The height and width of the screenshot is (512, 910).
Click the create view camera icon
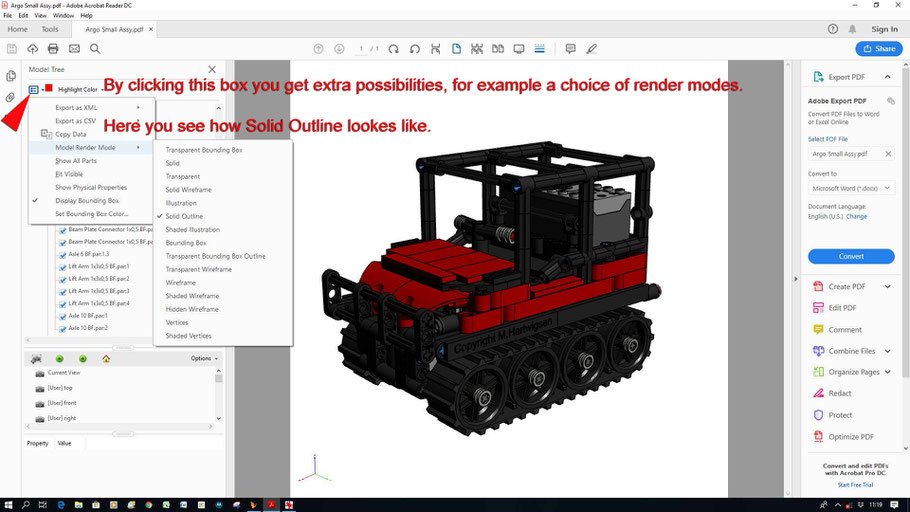click(36, 359)
